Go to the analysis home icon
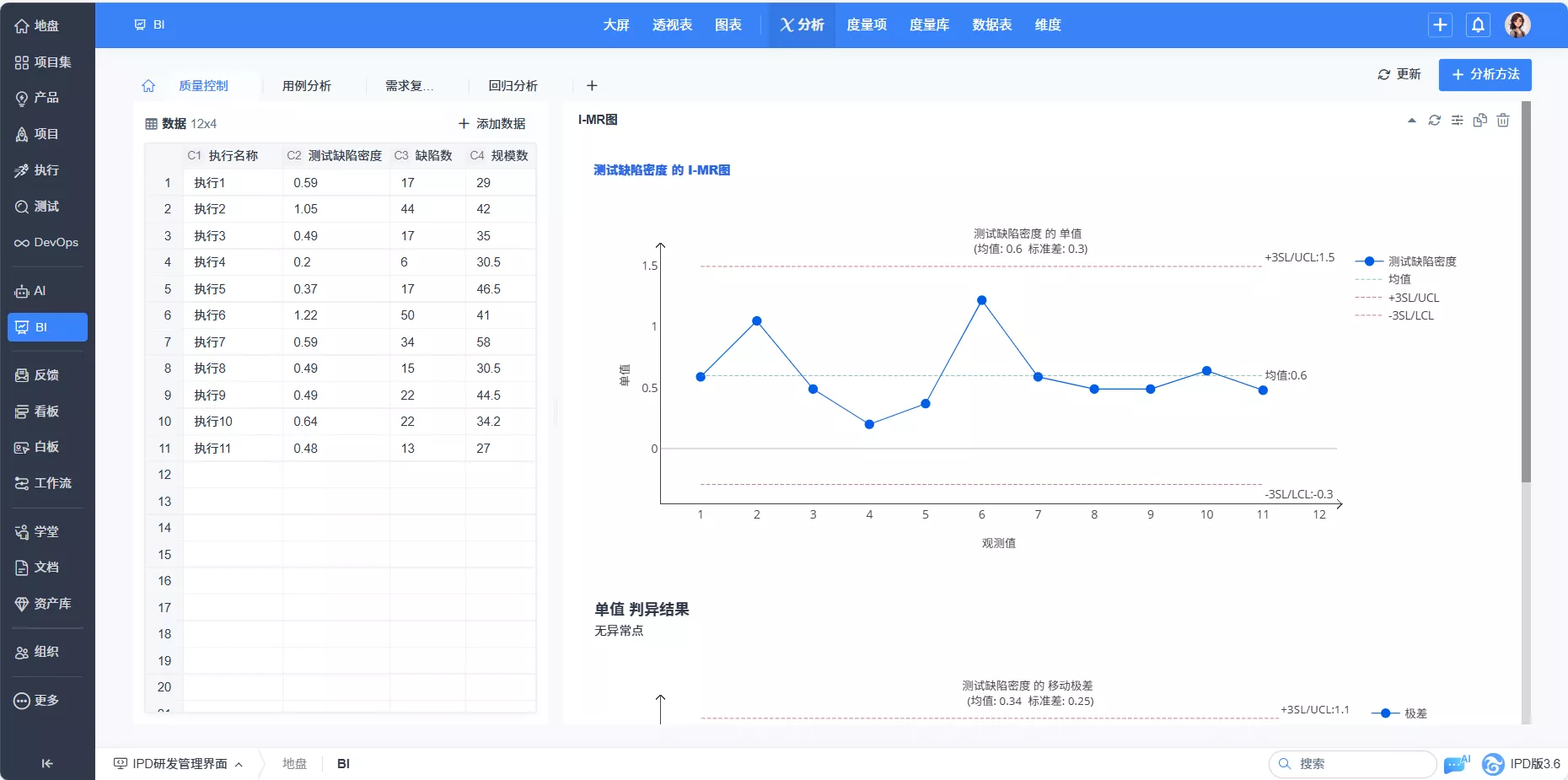Viewport: 1568px width, 780px height. (148, 86)
